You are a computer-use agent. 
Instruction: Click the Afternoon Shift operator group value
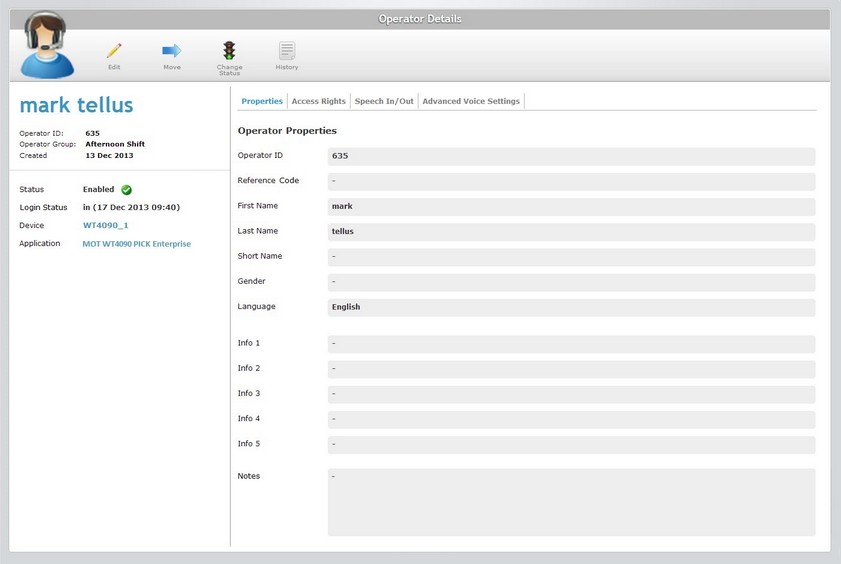115,144
